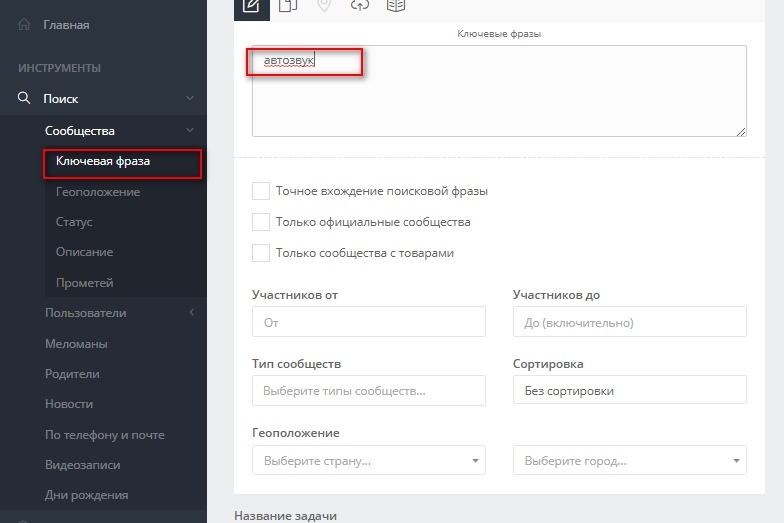This screenshot has width=784, height=523.
Task: Open the cloud upload tab icon
Action: pyautogui.click(x=360, y=6)
